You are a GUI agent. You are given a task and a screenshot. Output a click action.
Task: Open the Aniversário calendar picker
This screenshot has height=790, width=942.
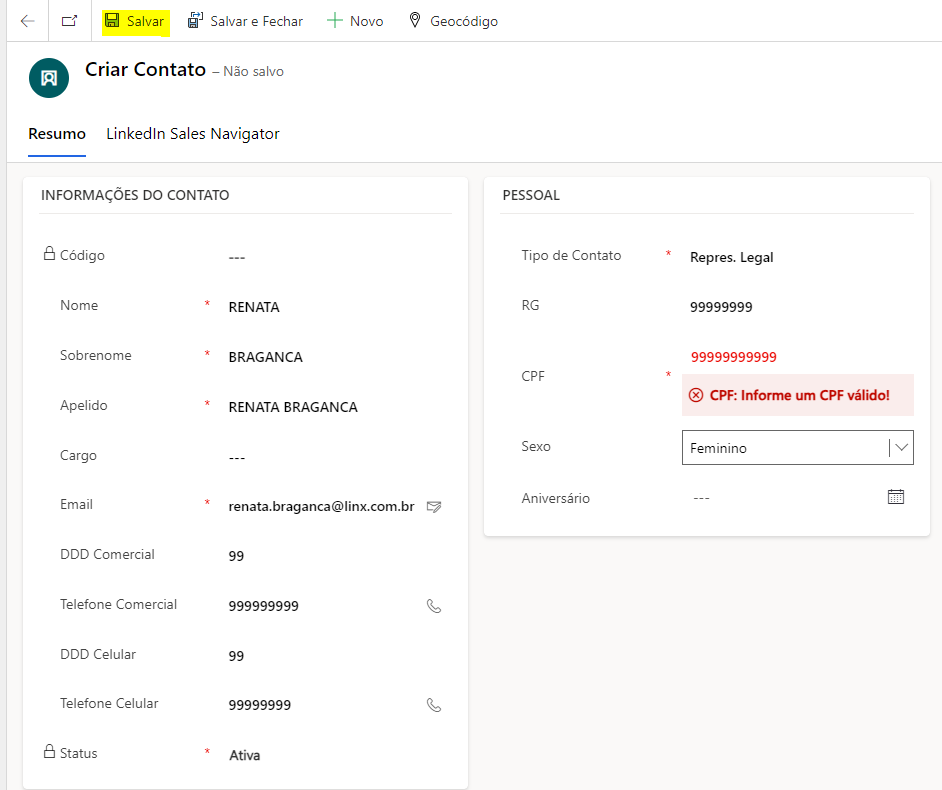click(896, 497)
